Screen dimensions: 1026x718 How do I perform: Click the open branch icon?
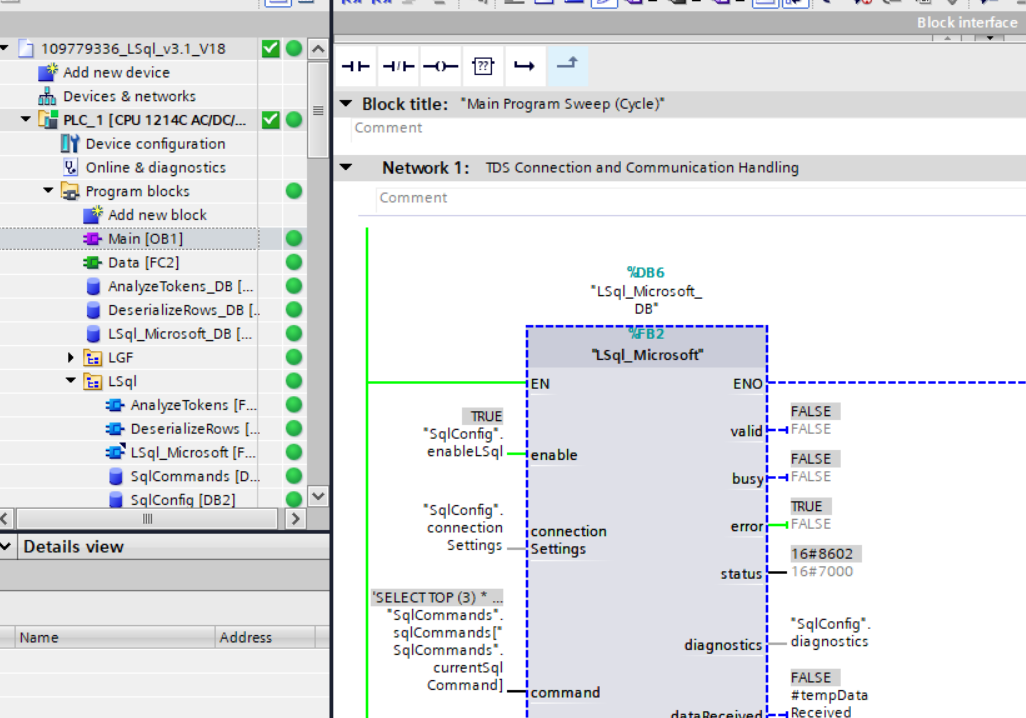pos(524,67)
